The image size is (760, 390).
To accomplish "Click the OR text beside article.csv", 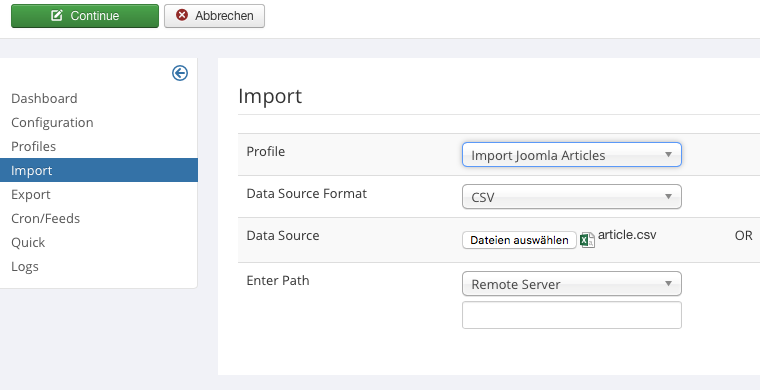I will click(744, 236).
